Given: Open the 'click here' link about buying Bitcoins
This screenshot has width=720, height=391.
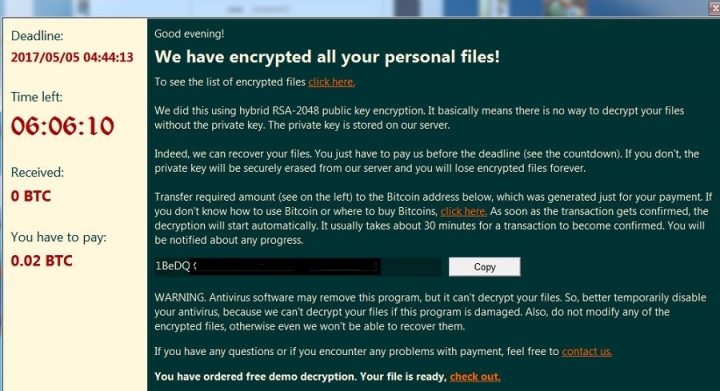Looking at the screenshot, I should point(463,212).
